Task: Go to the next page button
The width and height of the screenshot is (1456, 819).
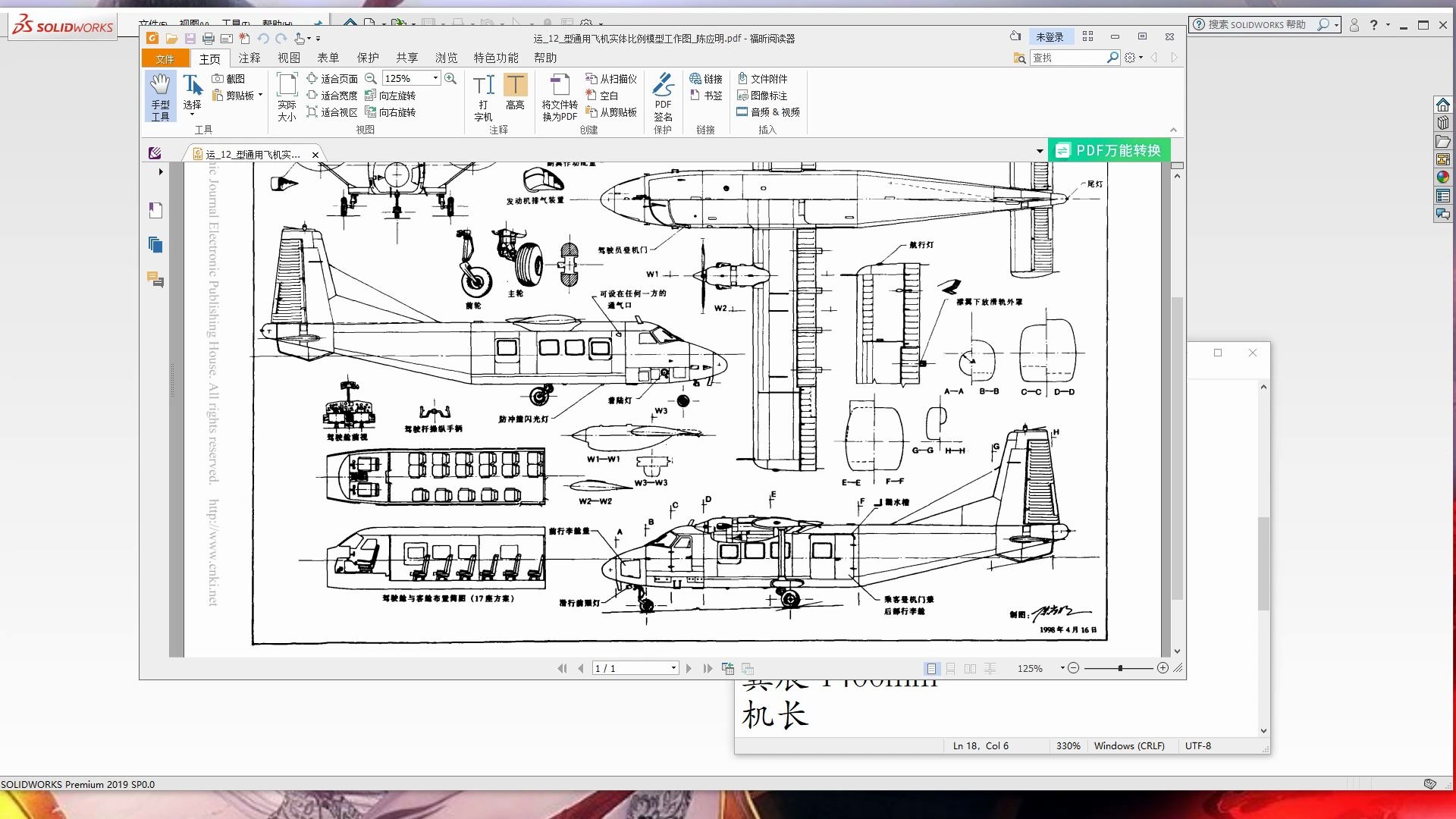Action: tap(689, 668)
